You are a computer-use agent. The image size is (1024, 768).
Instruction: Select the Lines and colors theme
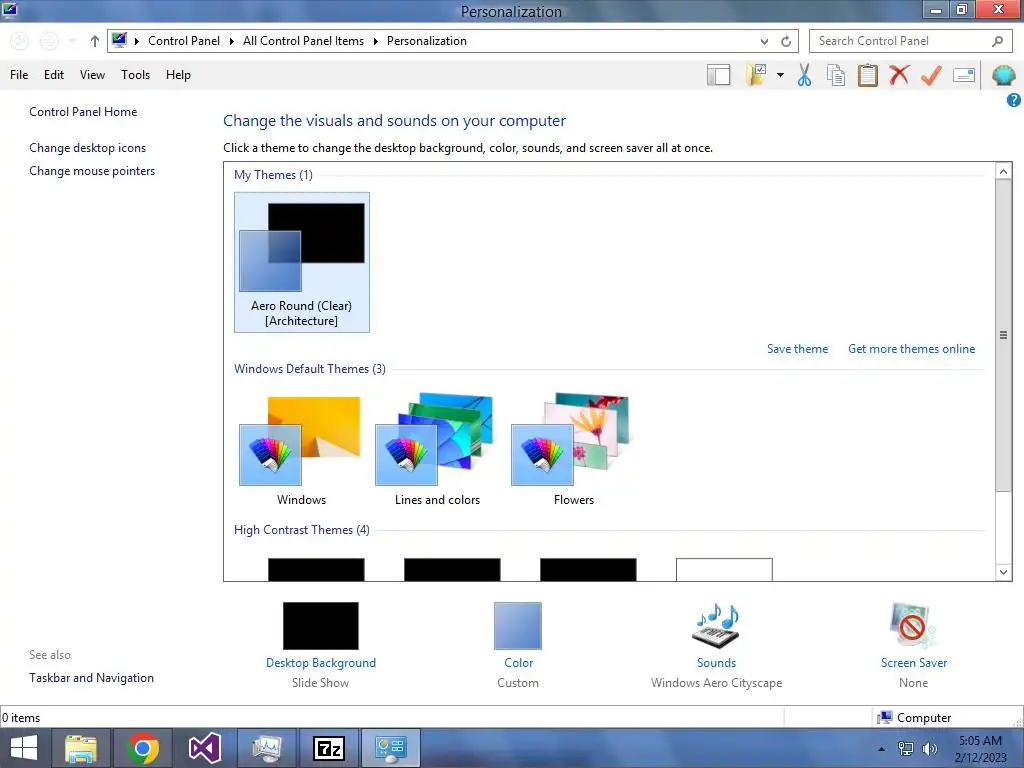point(438,451)
